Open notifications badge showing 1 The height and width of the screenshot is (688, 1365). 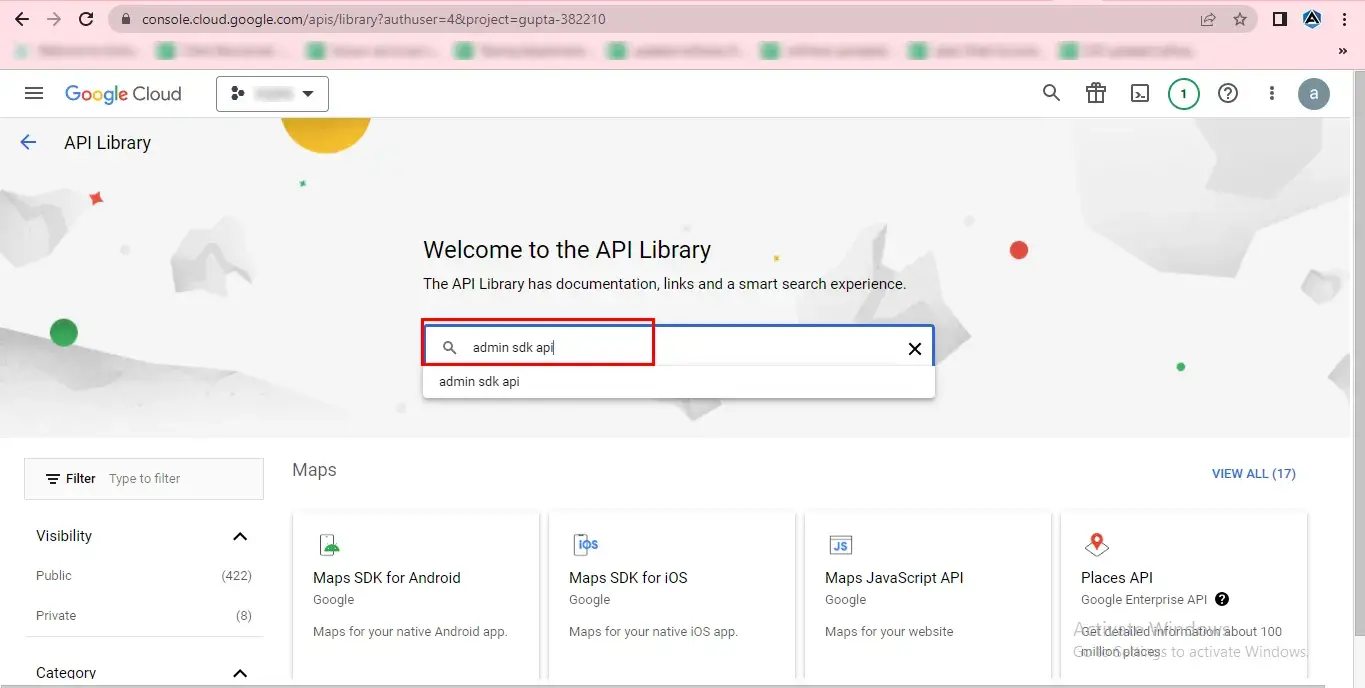click(x=1184, y=94)
